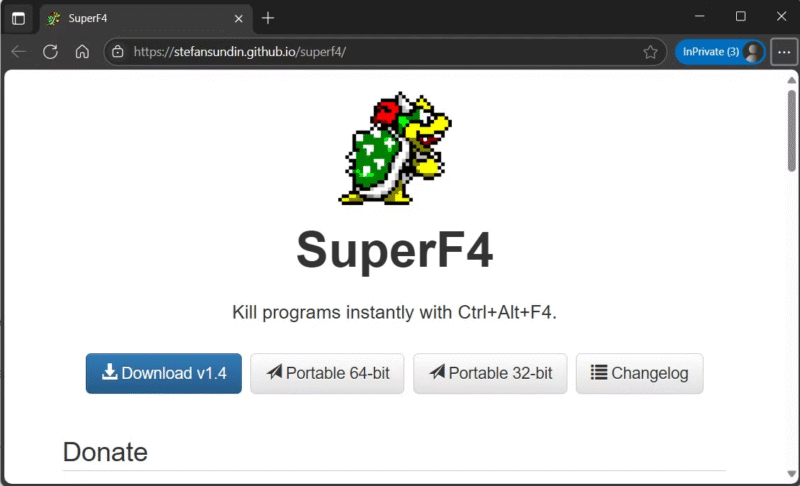The width and height of the screenshot is (800, 486).
Task: Add page to favorites with star icon
Action: [650, 52]
